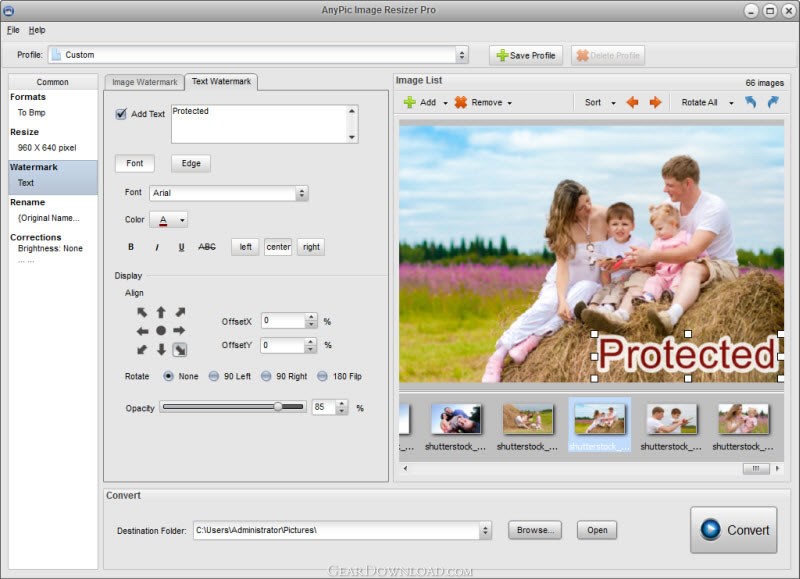The height and width of the screenshot is (579, 800).
Task: Click the green plus Add icon
Action: 409,102
